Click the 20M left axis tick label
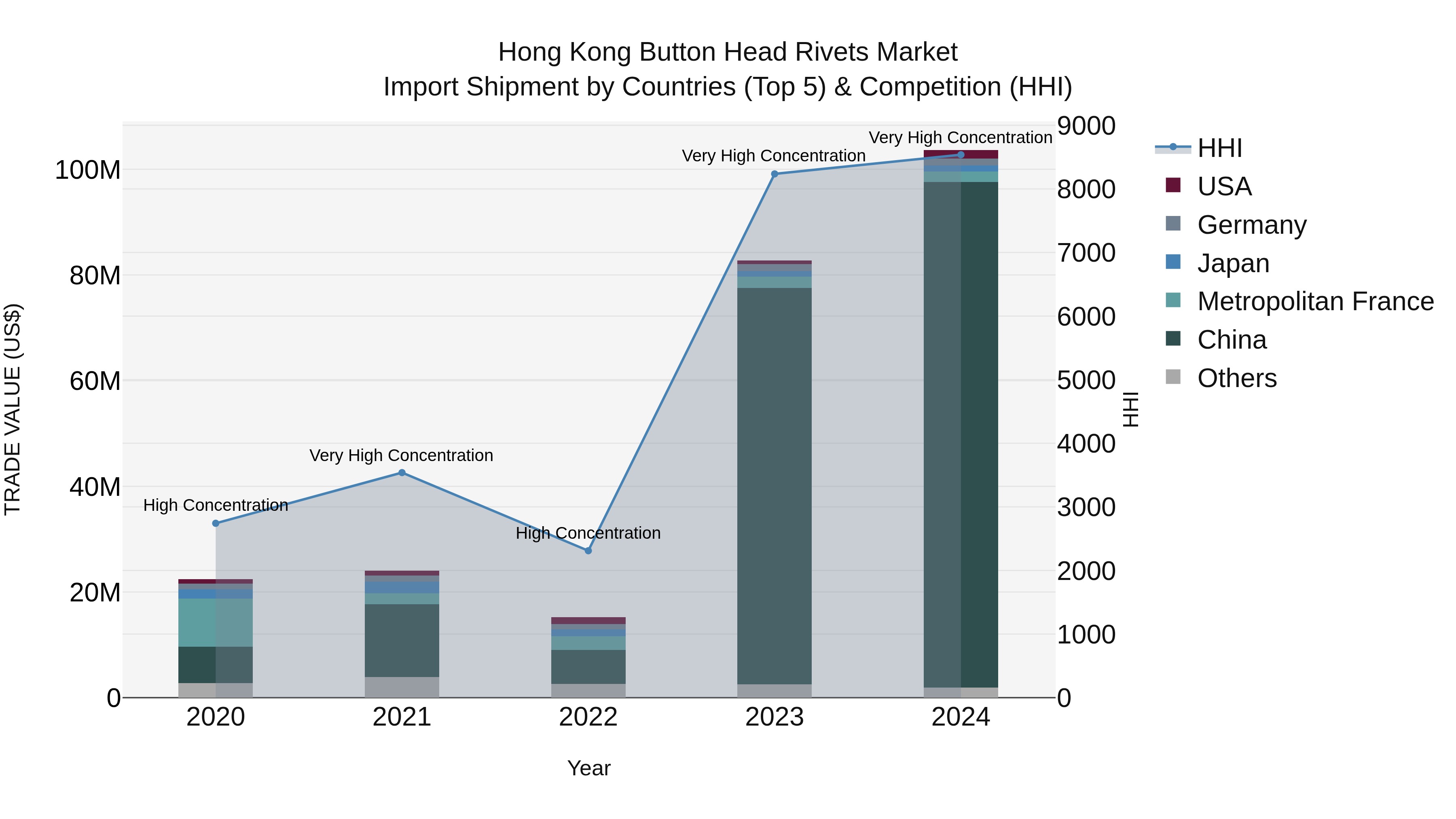 [95, 593]
